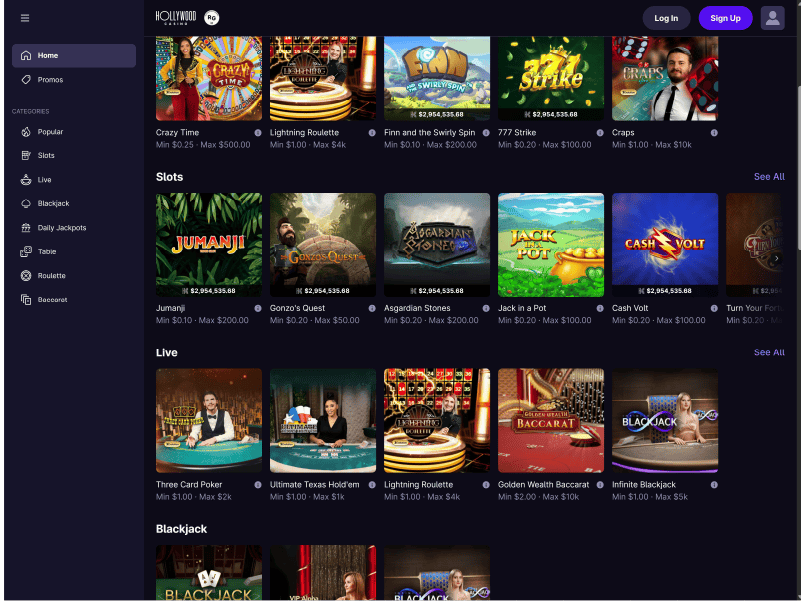Open the hamburger menu icon
Screen dimensions: 801x601
(25, 18)
